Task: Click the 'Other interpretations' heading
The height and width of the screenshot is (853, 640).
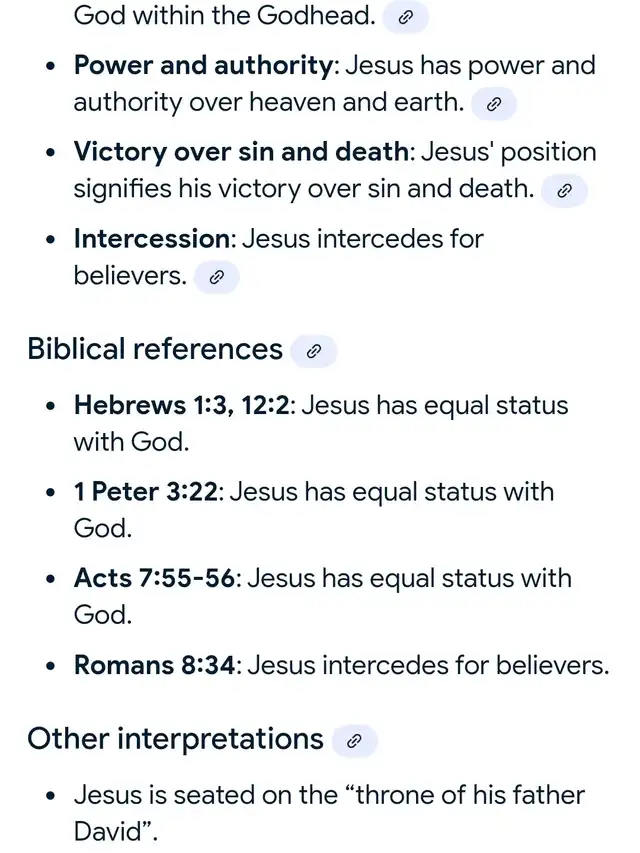Action: 175,739
